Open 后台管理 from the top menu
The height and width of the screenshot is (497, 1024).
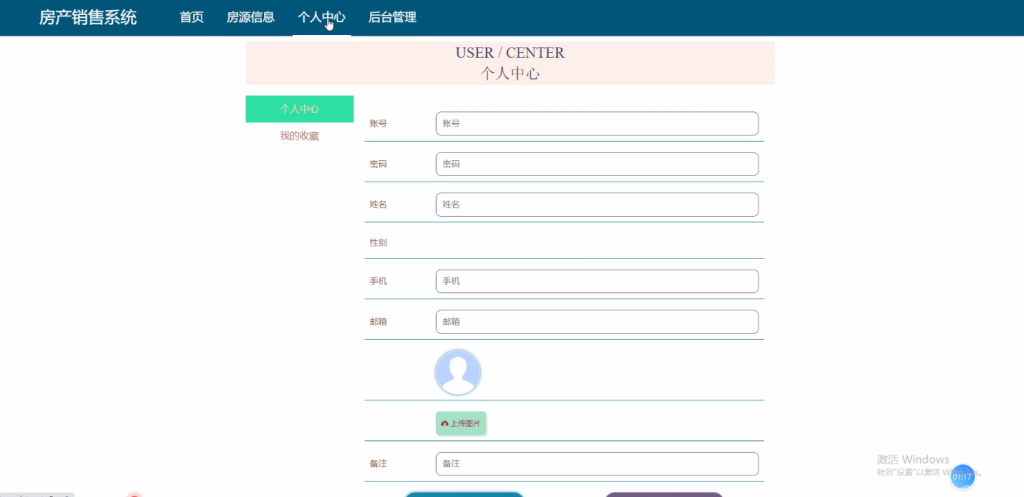point(392,17)
